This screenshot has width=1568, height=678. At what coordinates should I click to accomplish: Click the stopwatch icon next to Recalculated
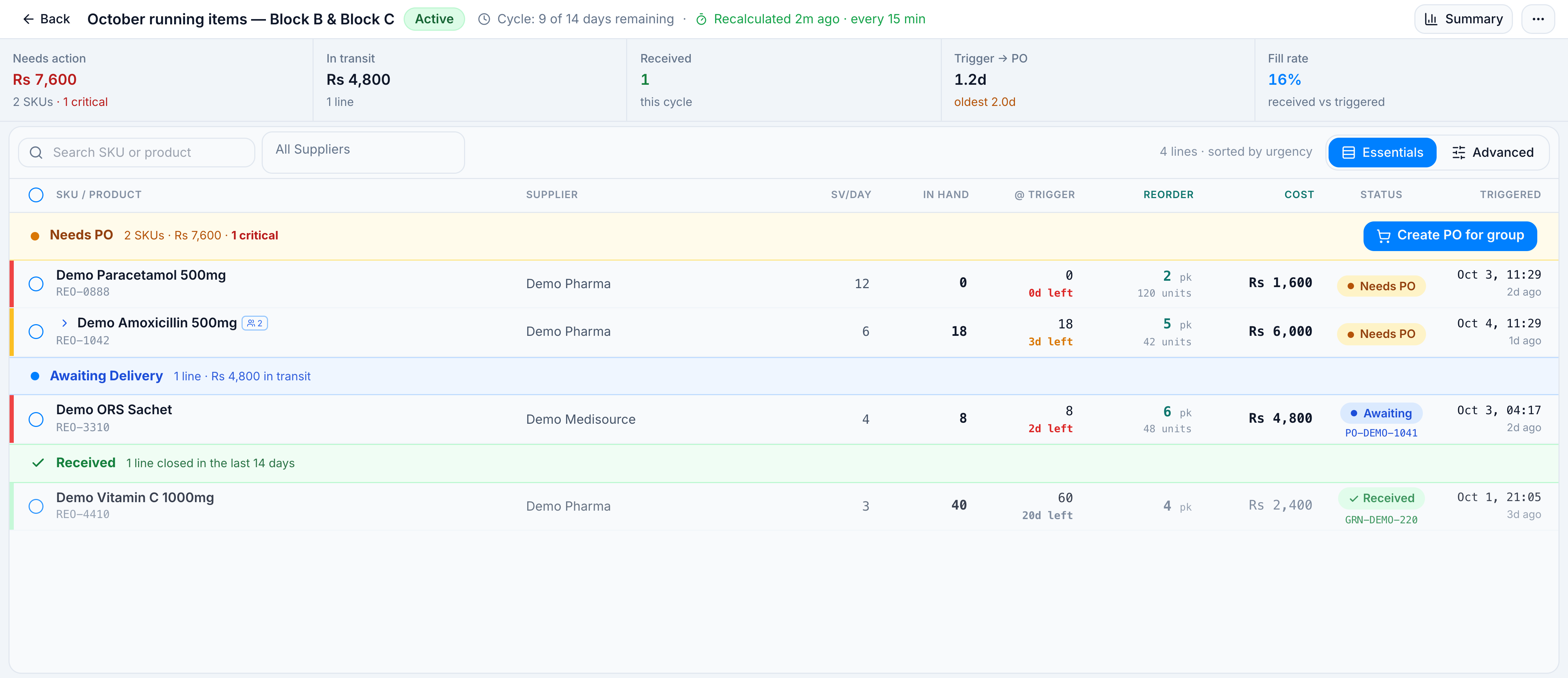[701, 19]
